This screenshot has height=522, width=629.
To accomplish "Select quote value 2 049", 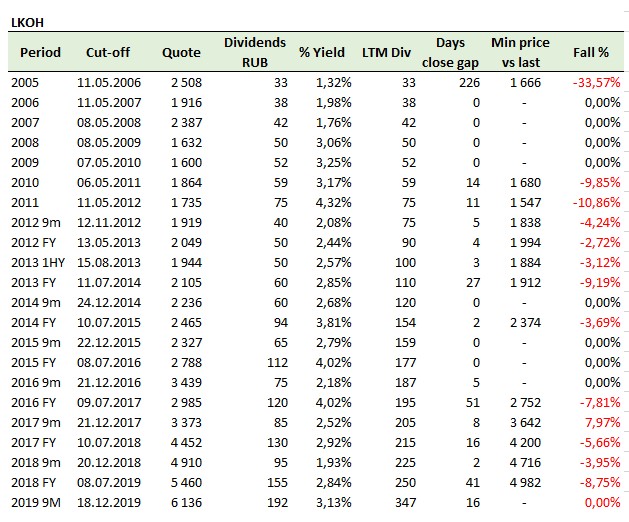I will [x=187, y=243].
